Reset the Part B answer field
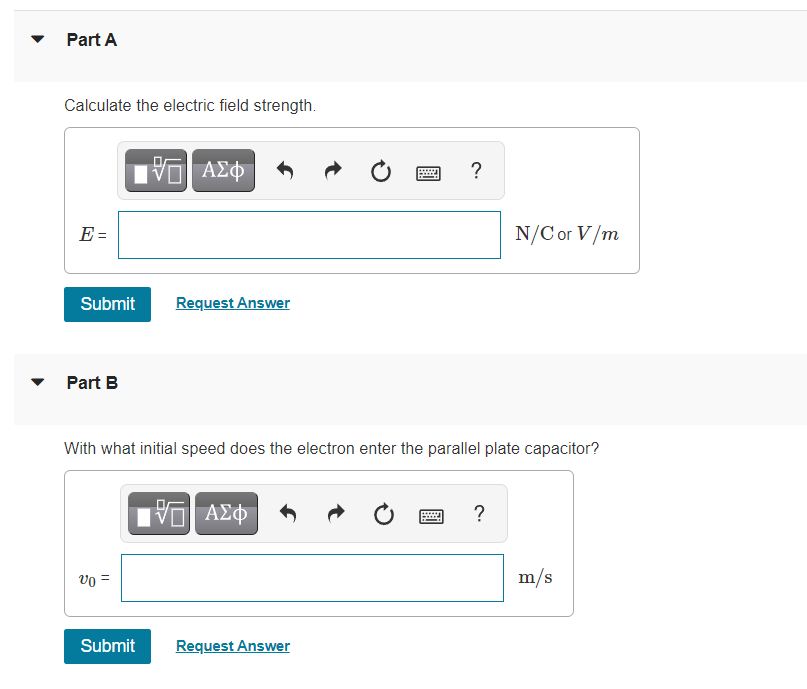The image size is (807, 689). [383, 513]
